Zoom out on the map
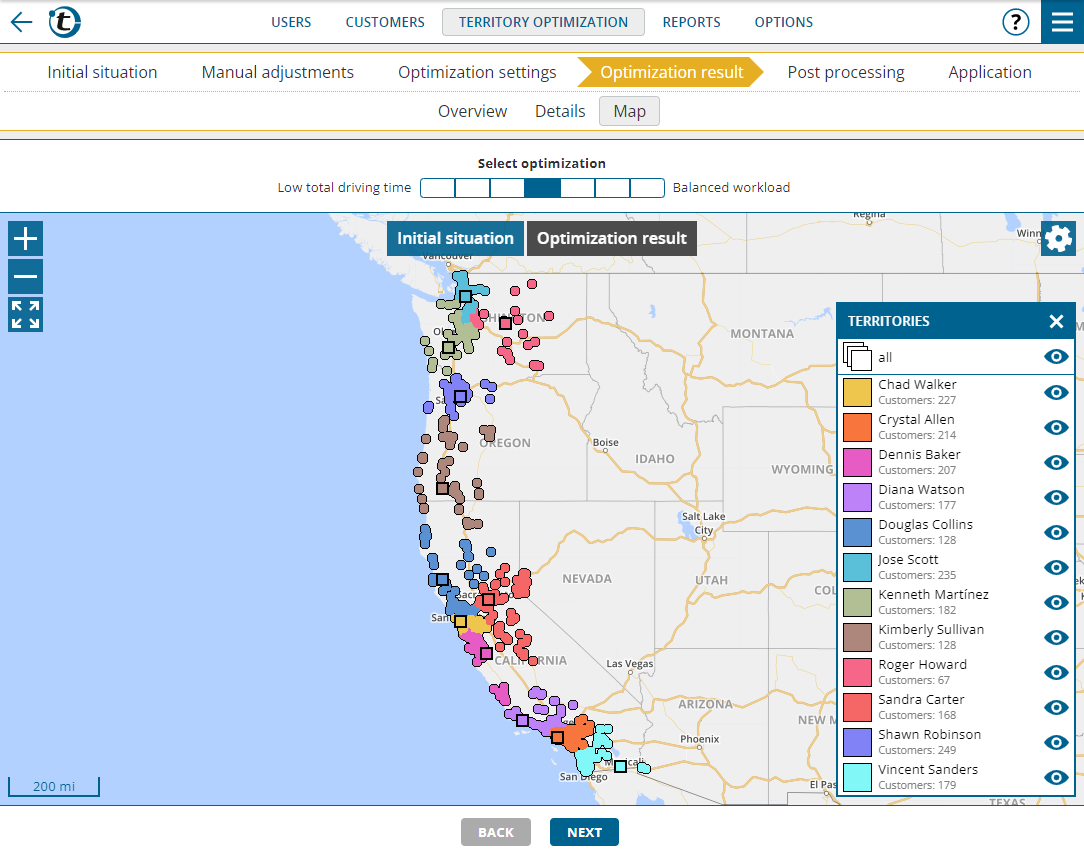The width and height of the screenshot is (1084, 856). click(26, 276)
